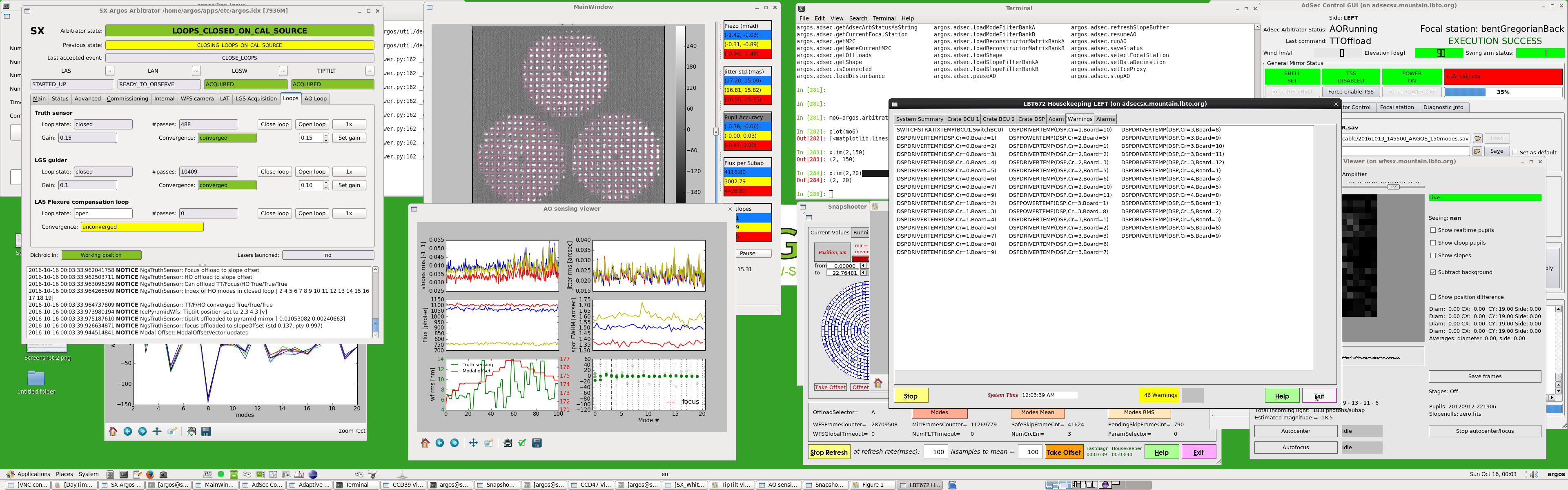Open System Summary tab in Housekeeping
This screenshot has width=1568, height=490.
pyautogui.click(x=919, y=119)
